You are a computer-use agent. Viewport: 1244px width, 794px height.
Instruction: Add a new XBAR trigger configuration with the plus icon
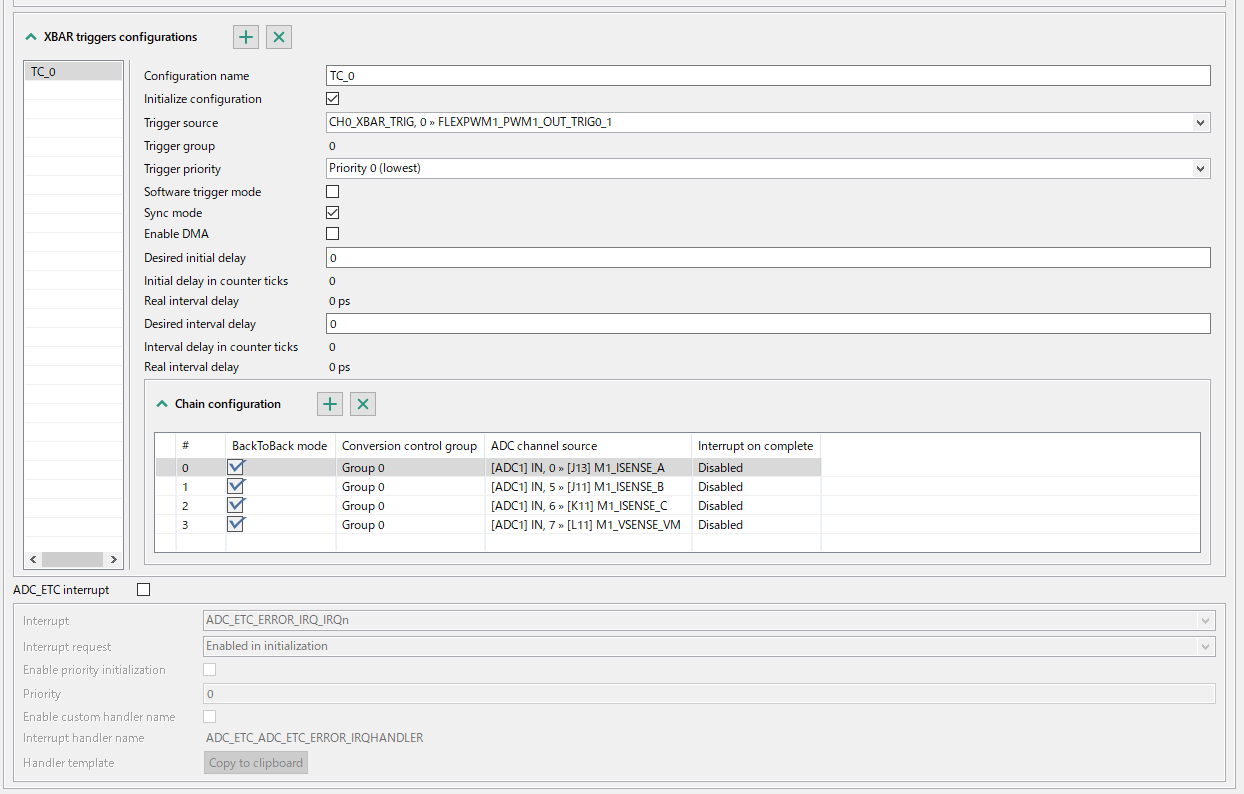click(246, 36)
